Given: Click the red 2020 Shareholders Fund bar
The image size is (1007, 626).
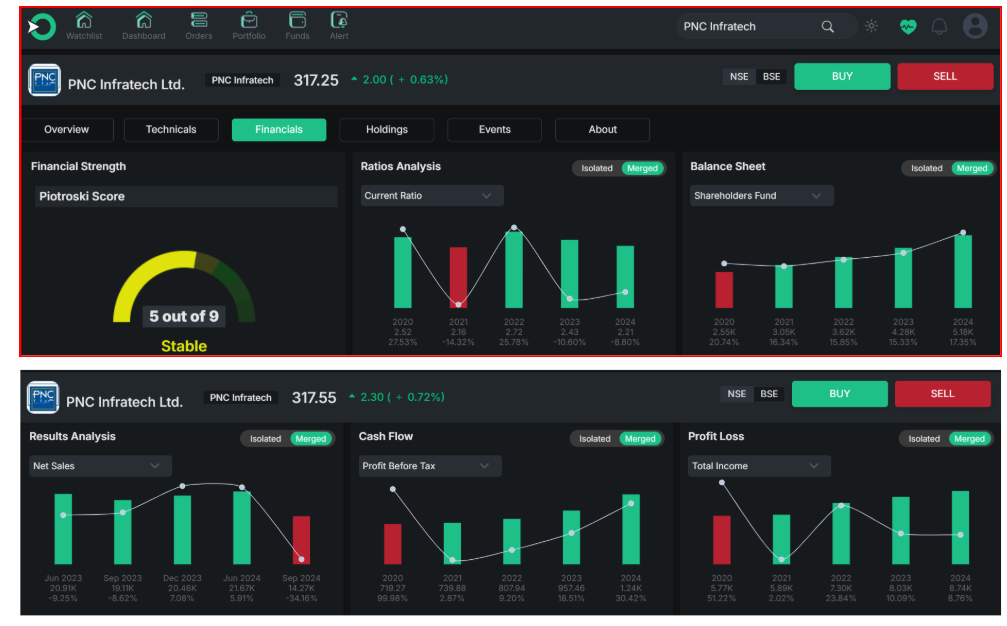Looking at the screenshot, I should 724,290.
